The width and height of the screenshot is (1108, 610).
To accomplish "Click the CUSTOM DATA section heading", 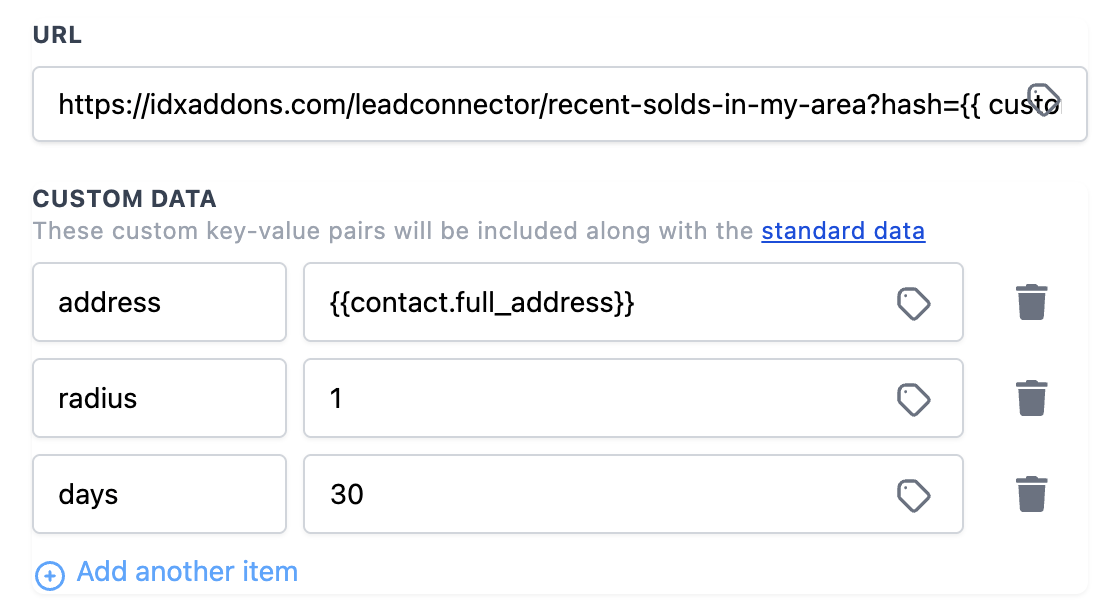I will click(125, 199).
